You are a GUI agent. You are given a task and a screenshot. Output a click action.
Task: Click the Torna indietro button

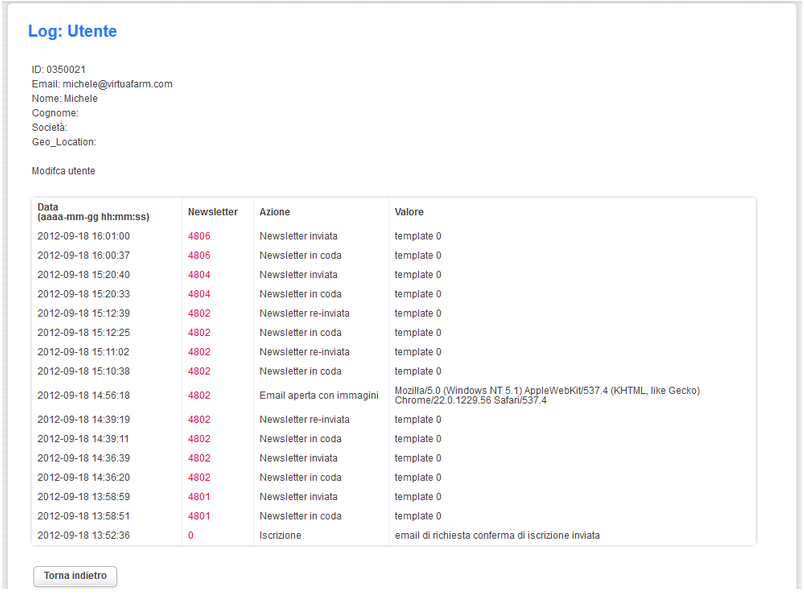tap(75, 576)
